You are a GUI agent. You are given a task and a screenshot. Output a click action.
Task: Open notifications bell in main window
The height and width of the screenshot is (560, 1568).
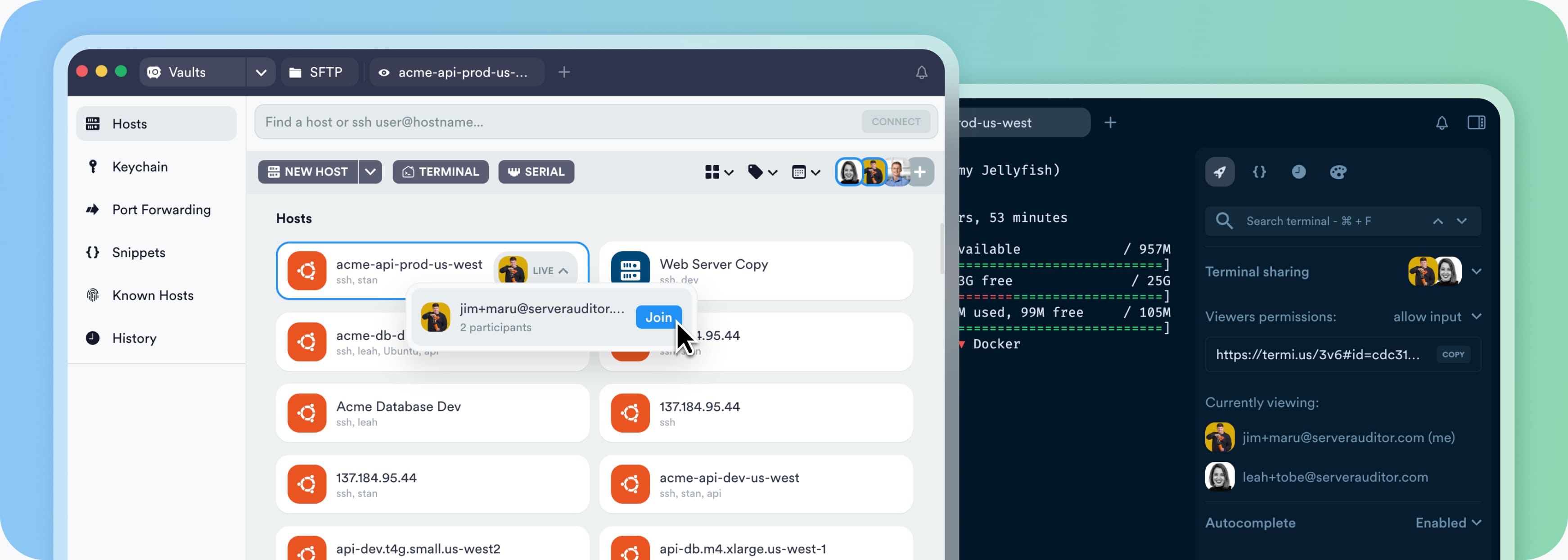click(x=922, y=72)
